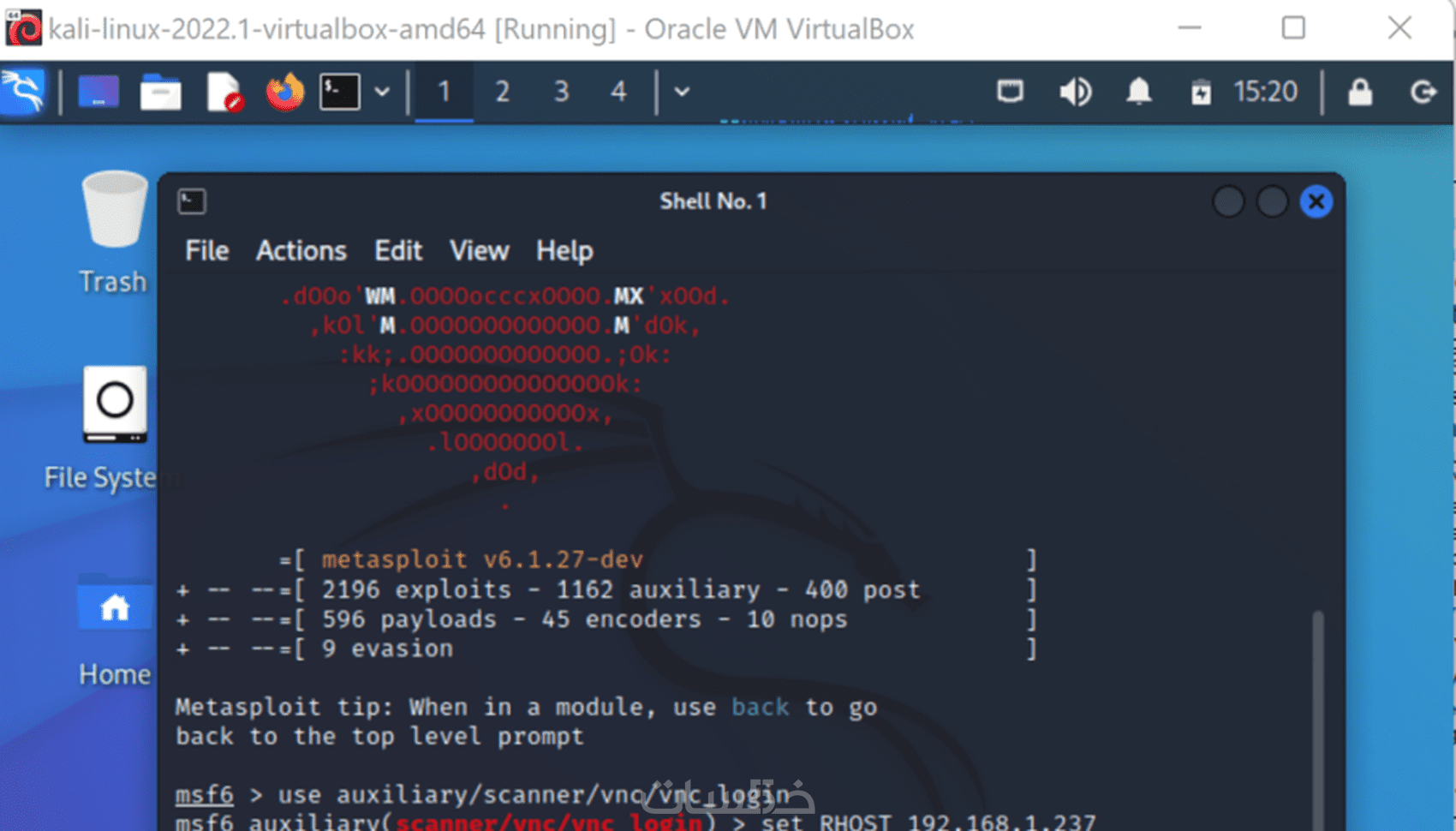Open the notifications bell icon
This screenshot has height=831, width=1456.
[x=1138, y=91]
